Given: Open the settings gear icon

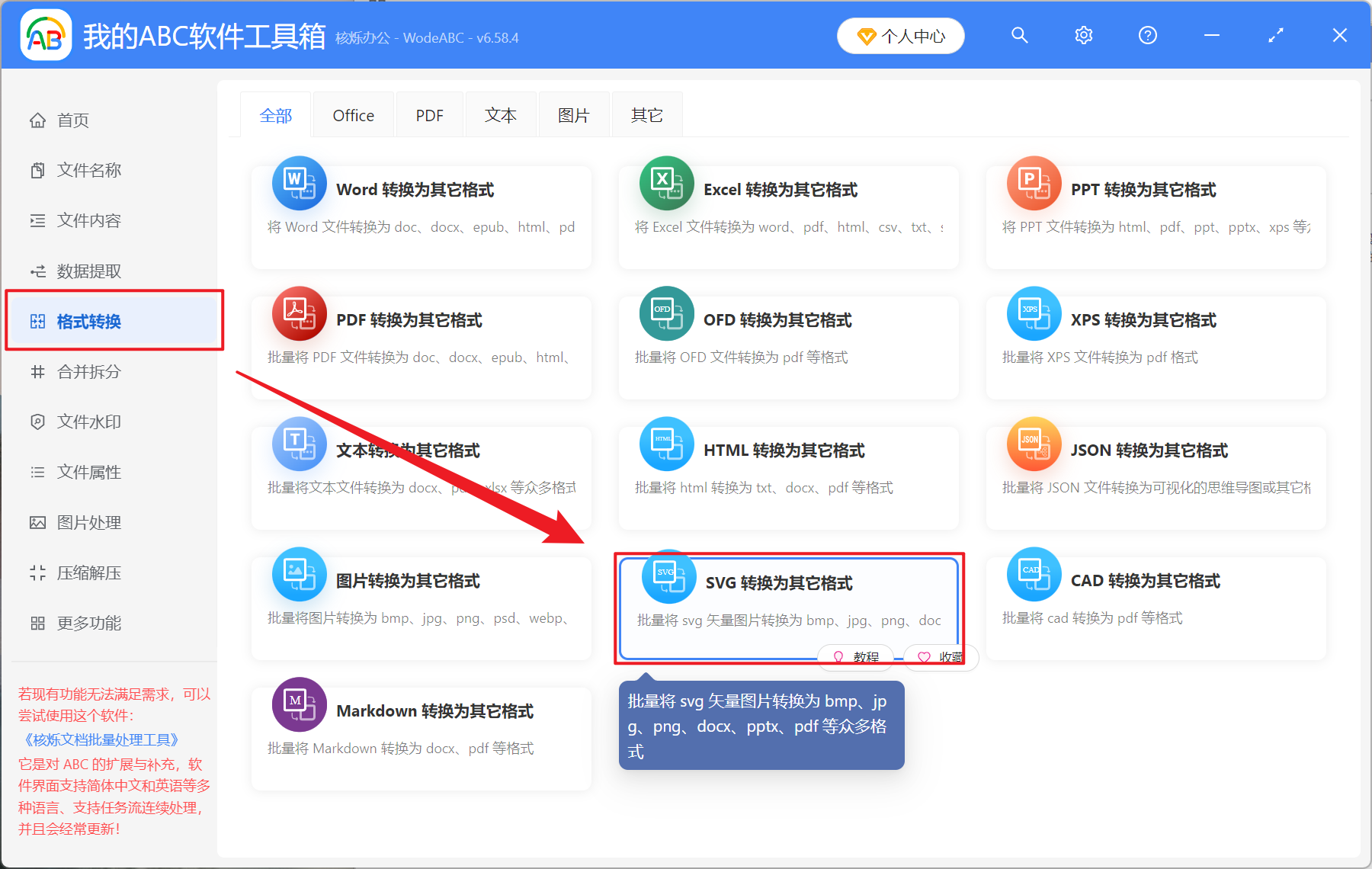Looking at the screenshot, I should tap(1083, 35).
